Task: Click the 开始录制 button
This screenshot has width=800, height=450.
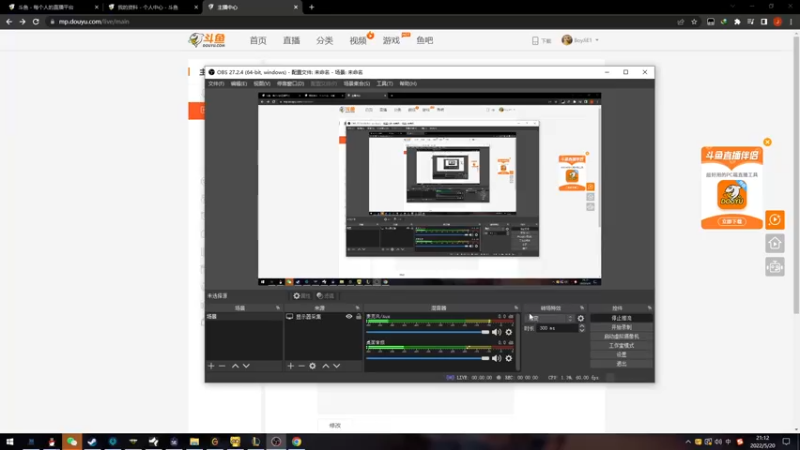Action: [x=621, y=327]
